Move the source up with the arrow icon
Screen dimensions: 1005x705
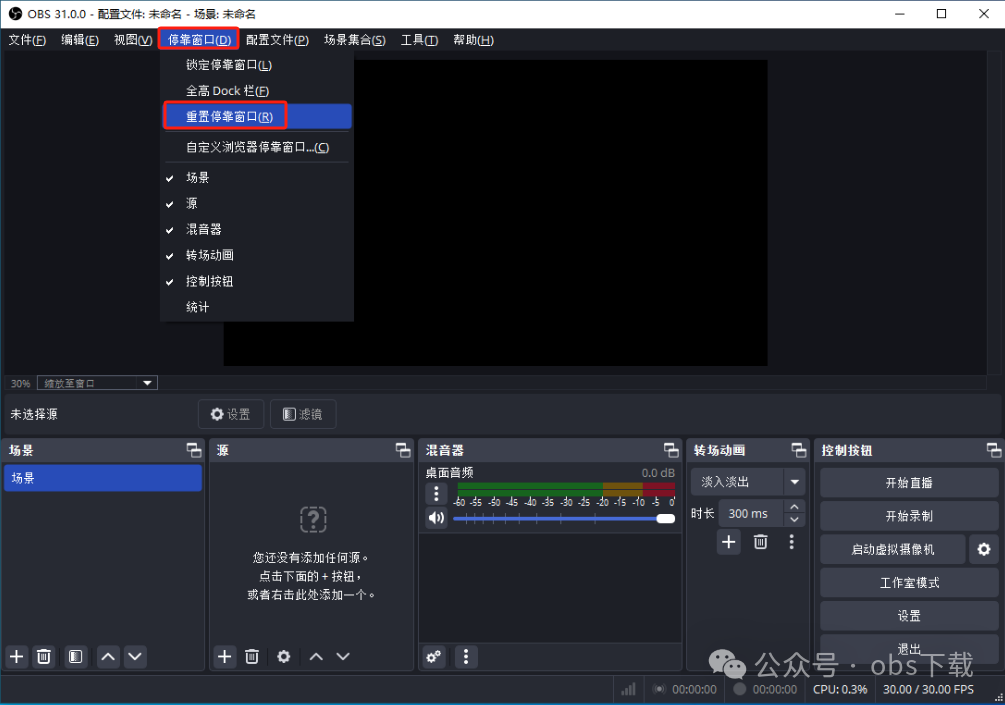coord(315,657)
